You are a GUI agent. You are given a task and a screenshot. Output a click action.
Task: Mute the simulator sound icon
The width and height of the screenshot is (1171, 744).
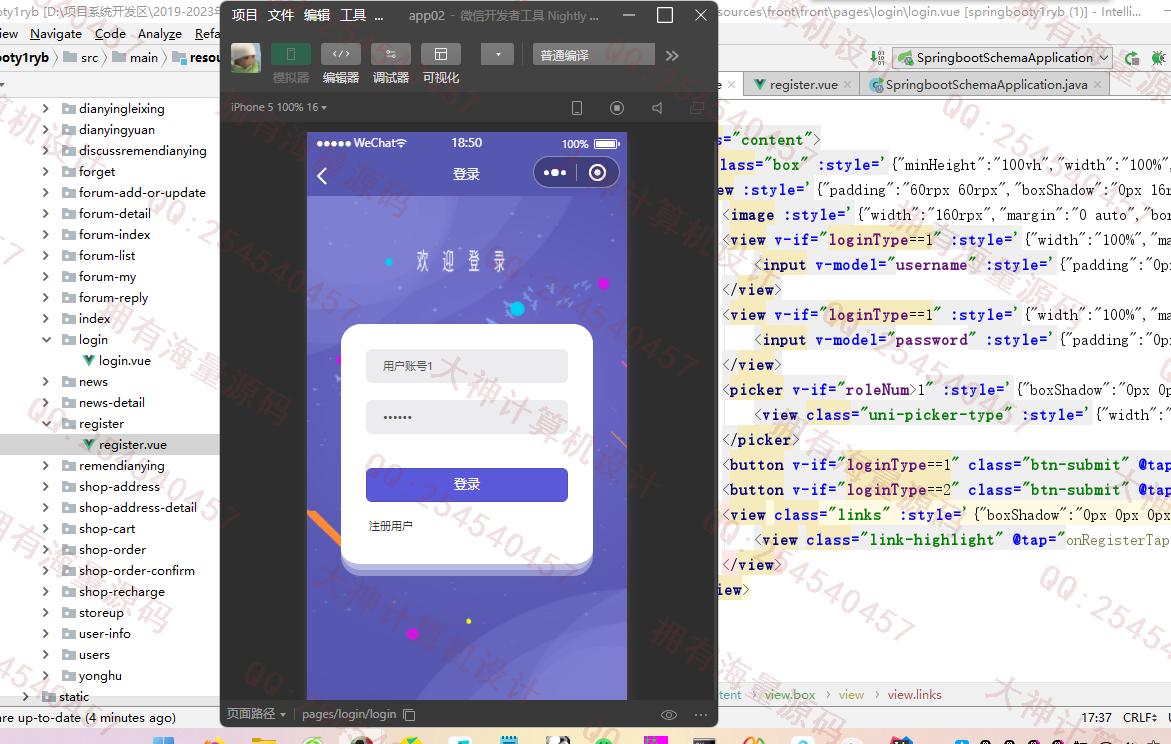(x=657, y=108)
